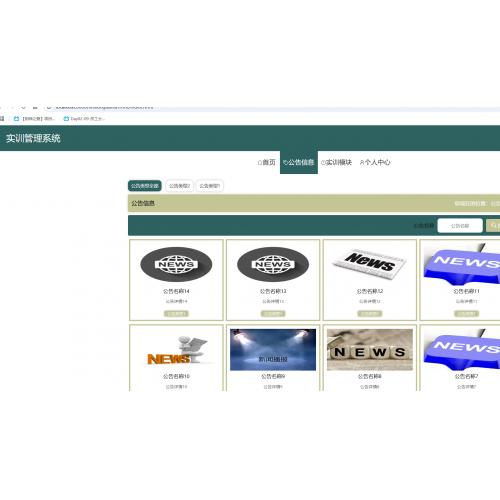This screenshot has width=500, height=500.
Task: Open the blue keyboard NEWS thumbnail for 公告名称7
Action: [463, 350]
